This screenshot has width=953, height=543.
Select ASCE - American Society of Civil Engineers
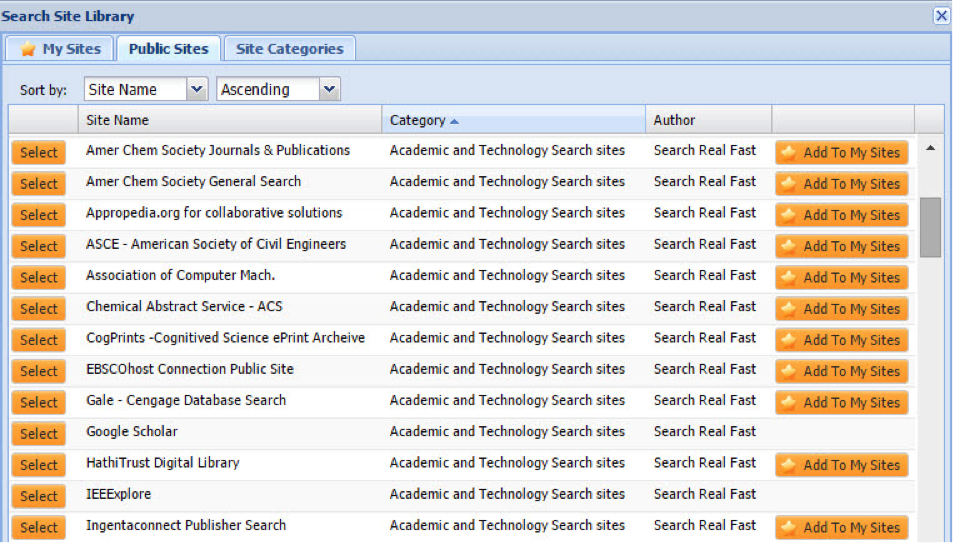38,246
